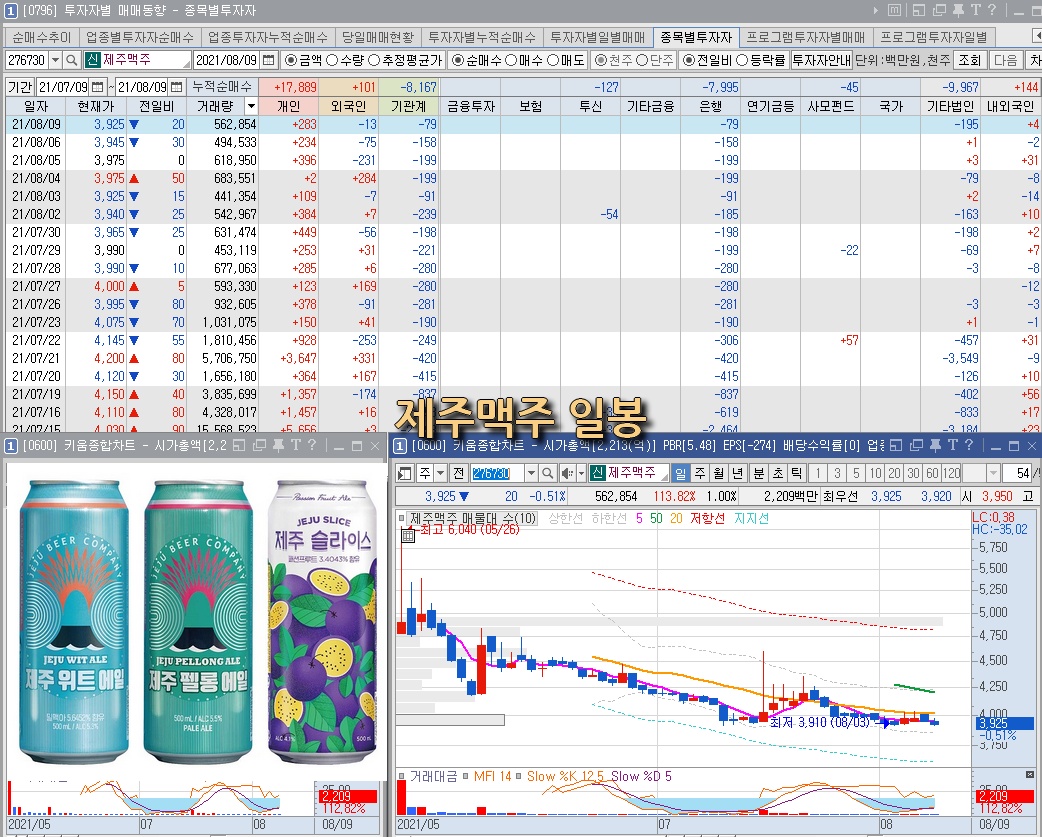
Task: Open the minute interval dropdown after 120
Action: [x=993, y=473]
